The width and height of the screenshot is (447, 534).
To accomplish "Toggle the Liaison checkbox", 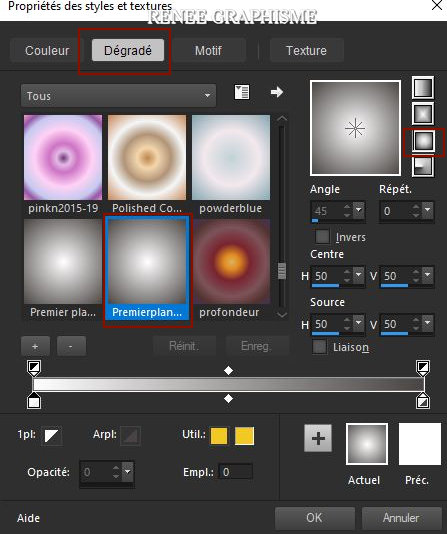I will click(319, 347).
